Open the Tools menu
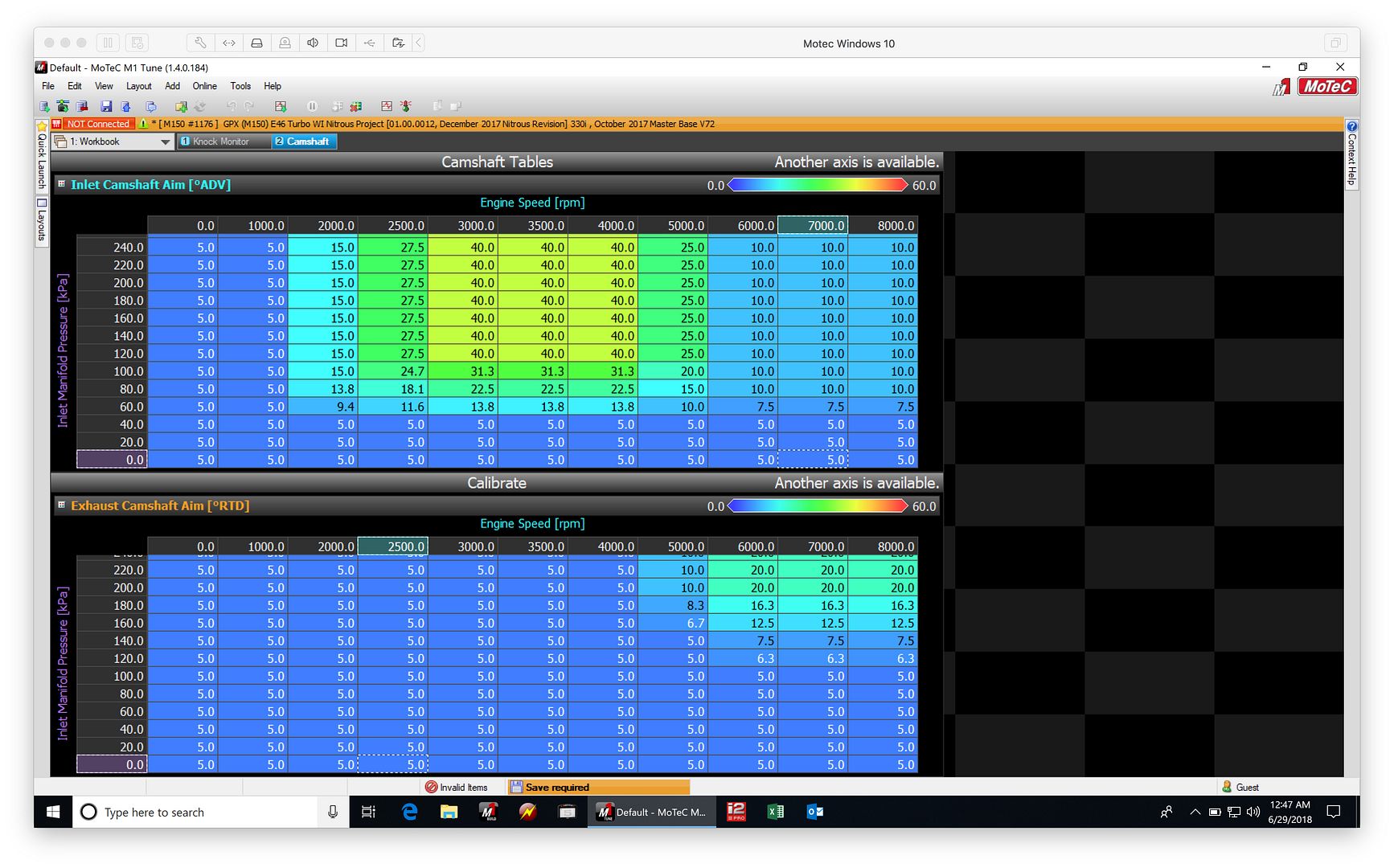The height and width of the screenshot is (868, 1394). (240, 86)
